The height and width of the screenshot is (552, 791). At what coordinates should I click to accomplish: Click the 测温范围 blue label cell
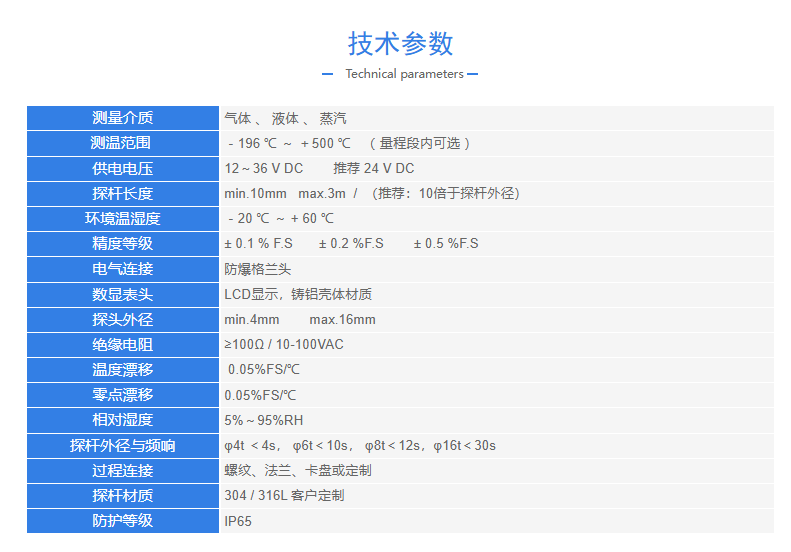click(x=122, y=143)
